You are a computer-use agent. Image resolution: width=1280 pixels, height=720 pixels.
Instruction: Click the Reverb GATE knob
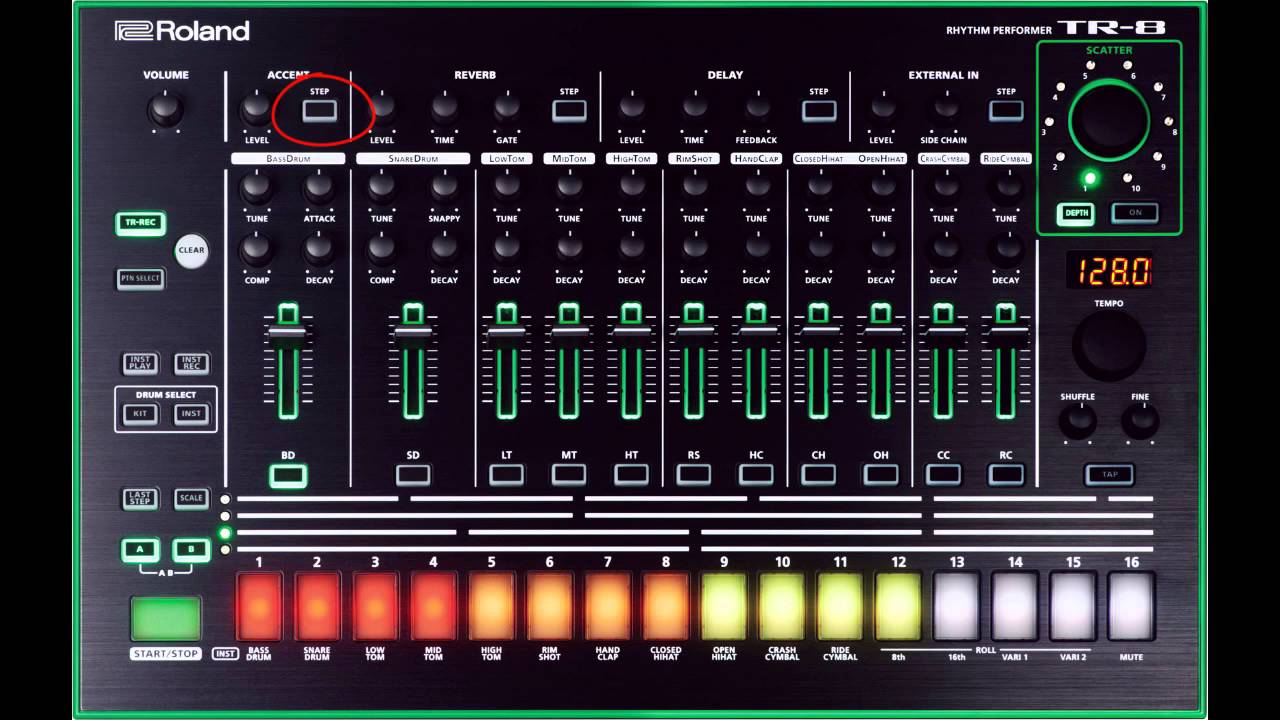507,107
